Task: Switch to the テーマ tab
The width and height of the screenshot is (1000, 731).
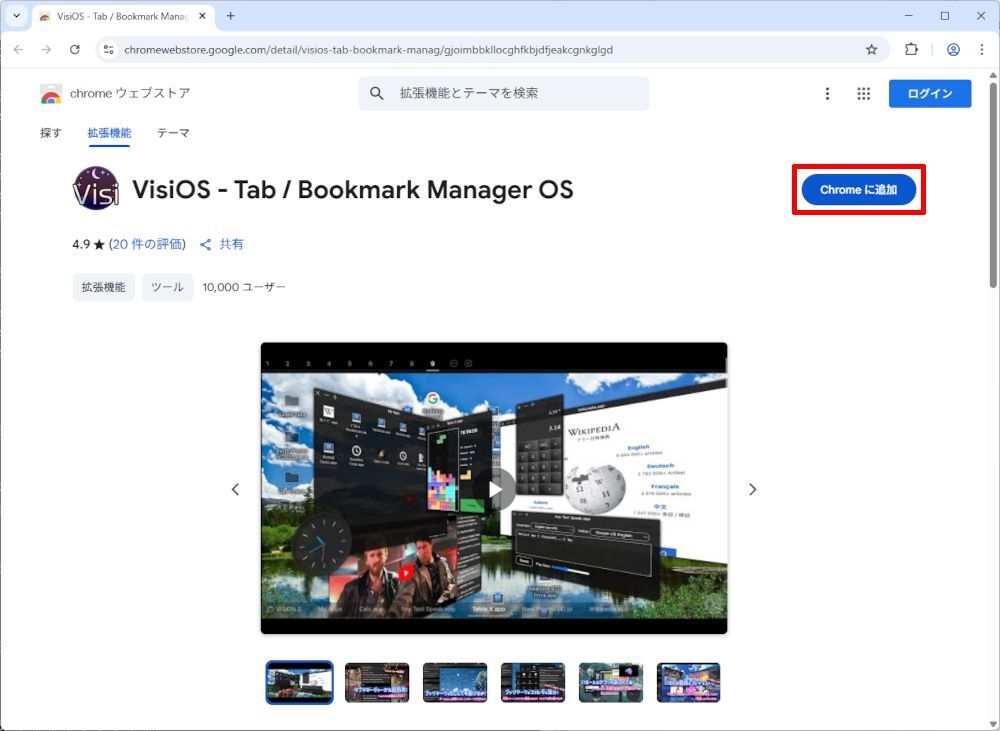Action: pyautogui.click(x=173, y=133)
